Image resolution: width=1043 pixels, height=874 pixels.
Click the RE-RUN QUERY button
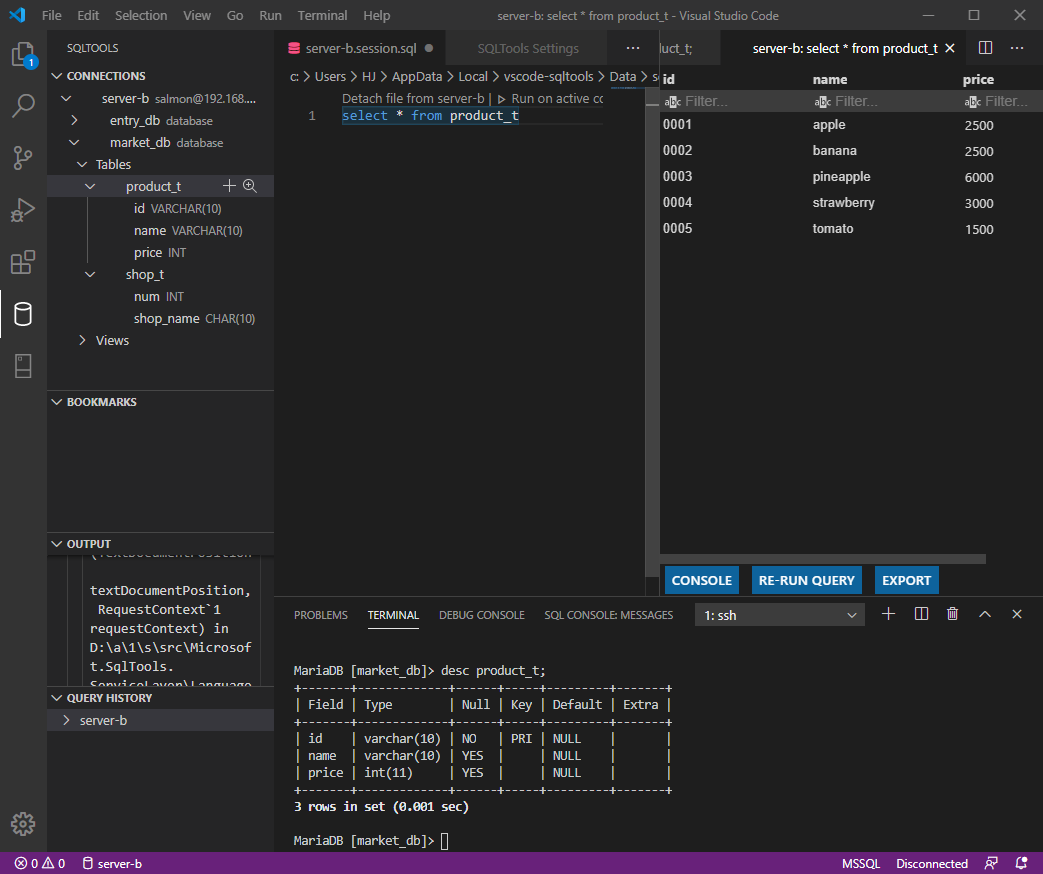[806, 580]
